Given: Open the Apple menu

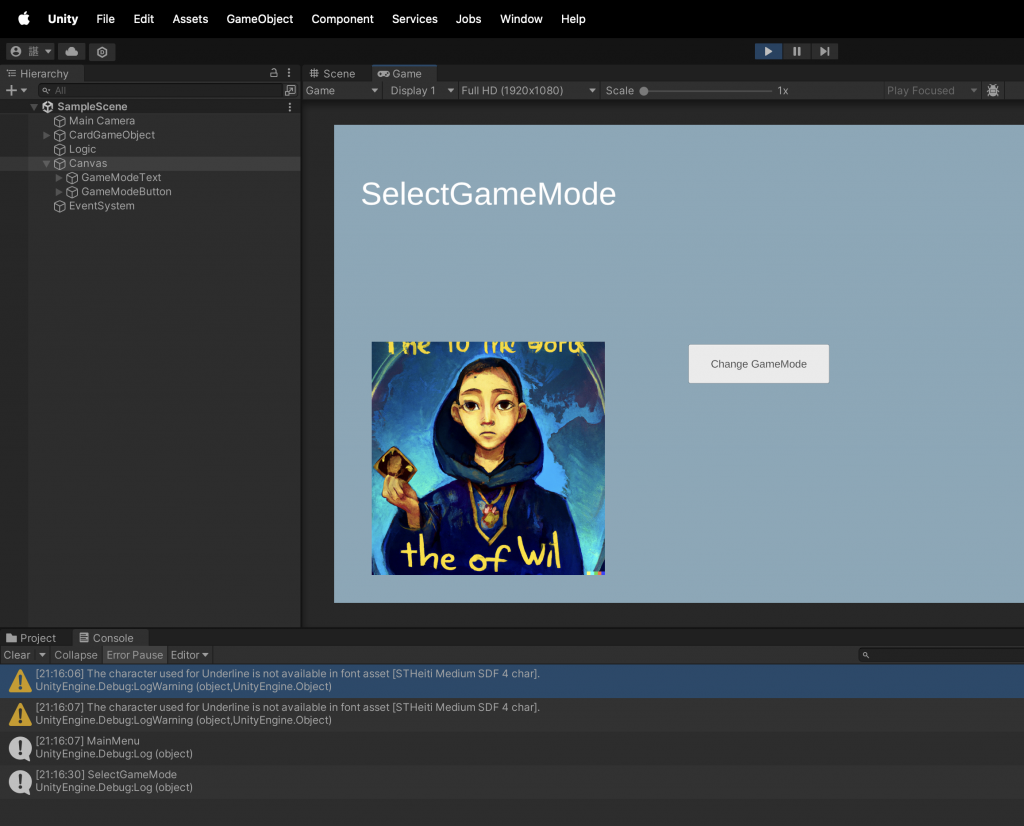Looking at the screenshot, I should [24, 18].
